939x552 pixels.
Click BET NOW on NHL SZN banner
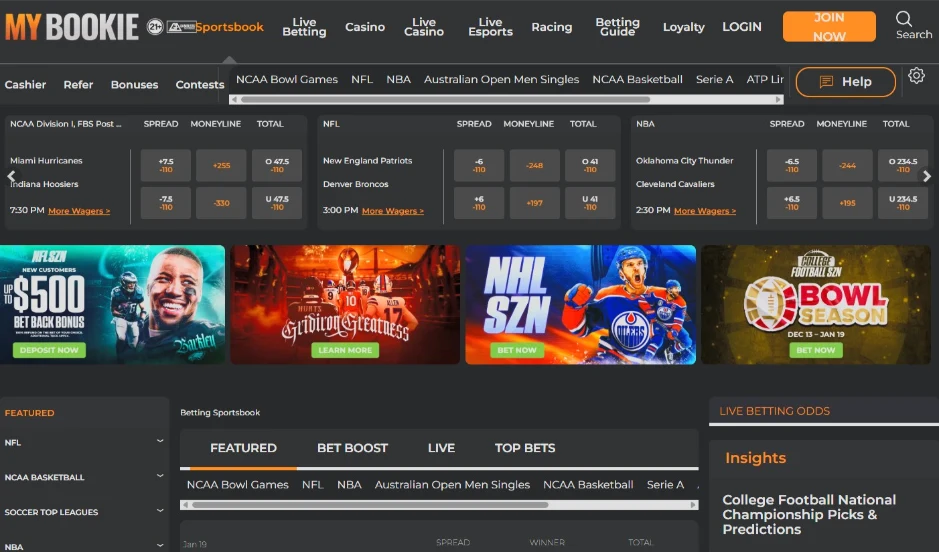click(x=517, y=350)
